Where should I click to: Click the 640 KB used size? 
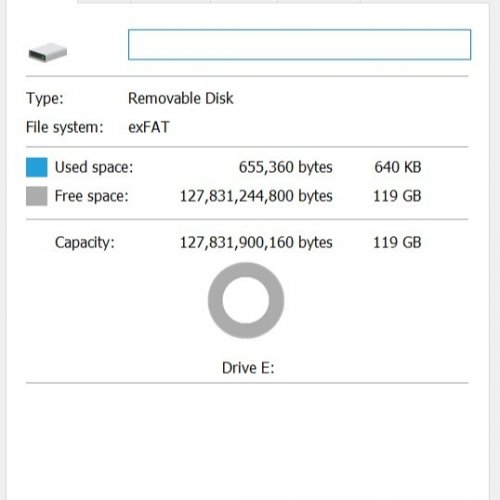398,167
